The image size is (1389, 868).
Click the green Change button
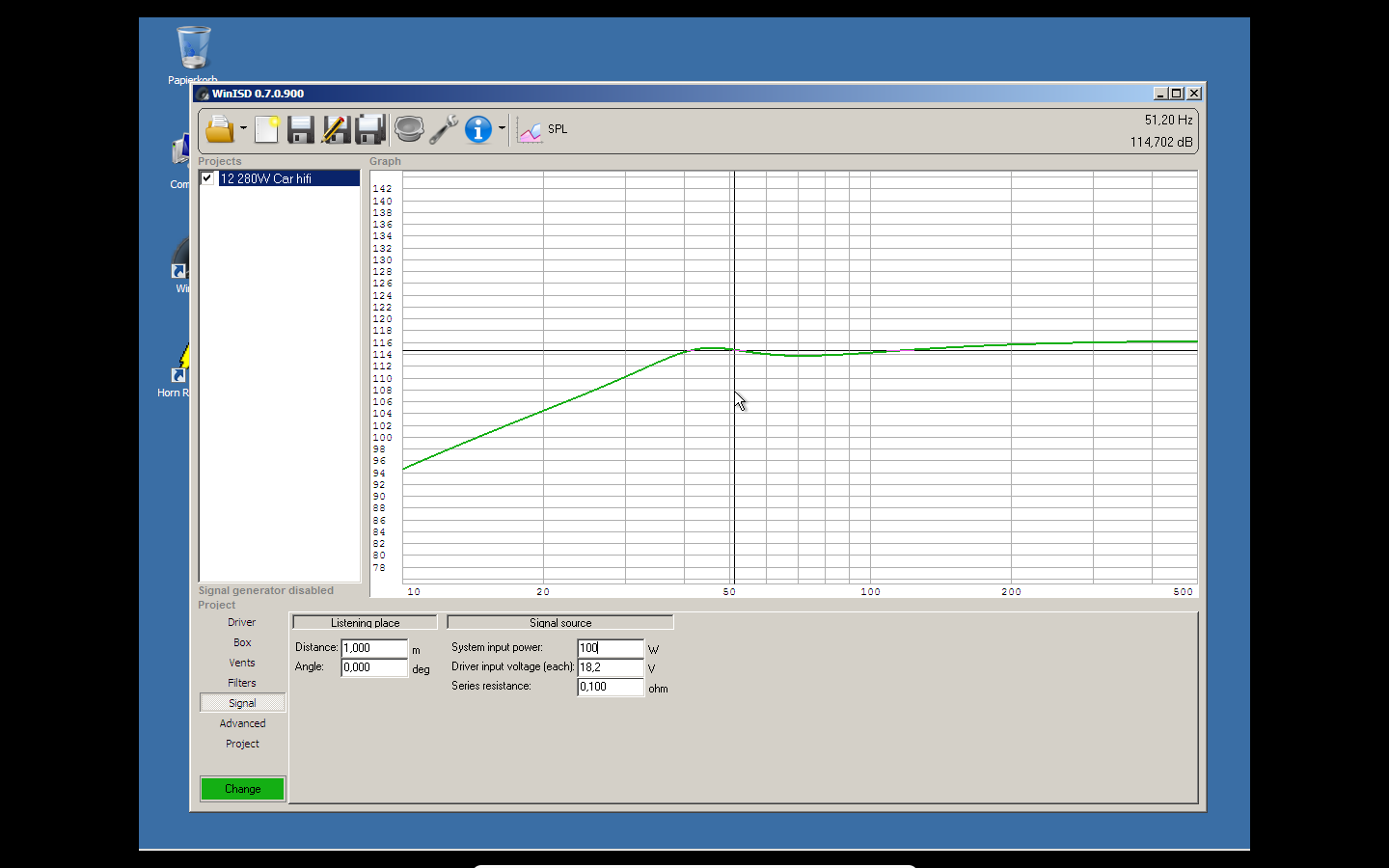tap(242, 789)
